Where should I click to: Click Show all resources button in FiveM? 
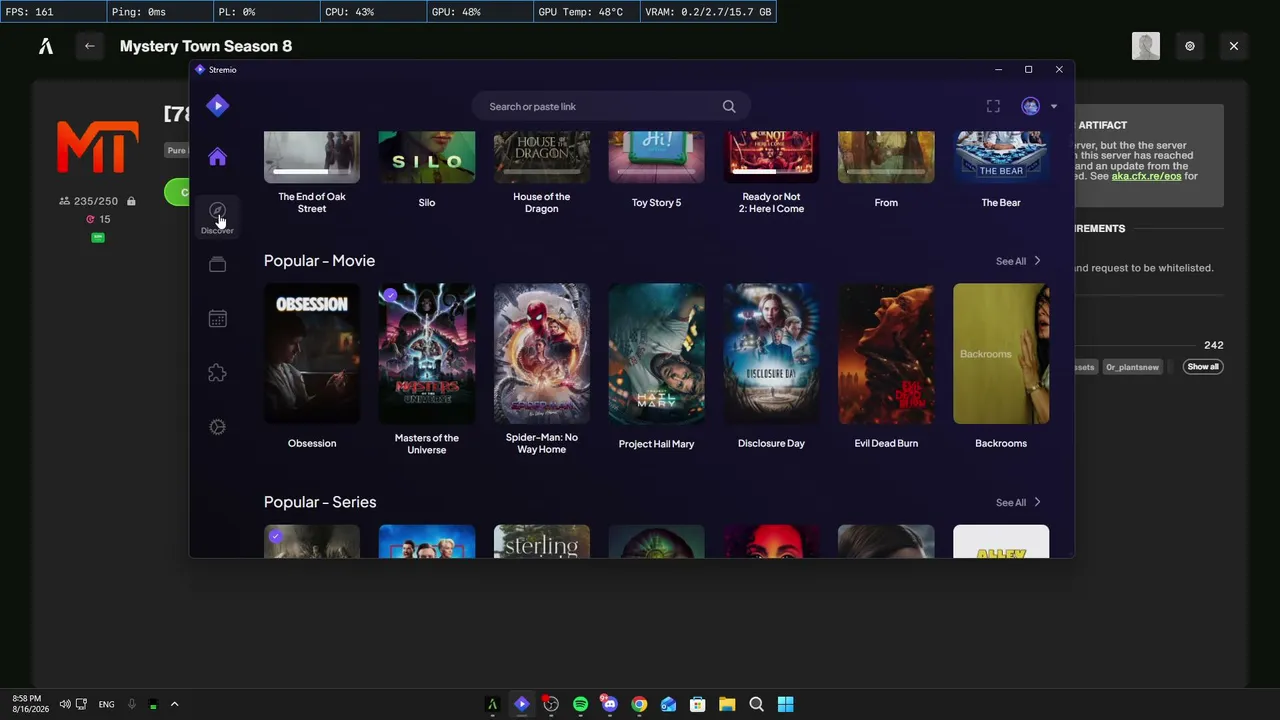1203,367
